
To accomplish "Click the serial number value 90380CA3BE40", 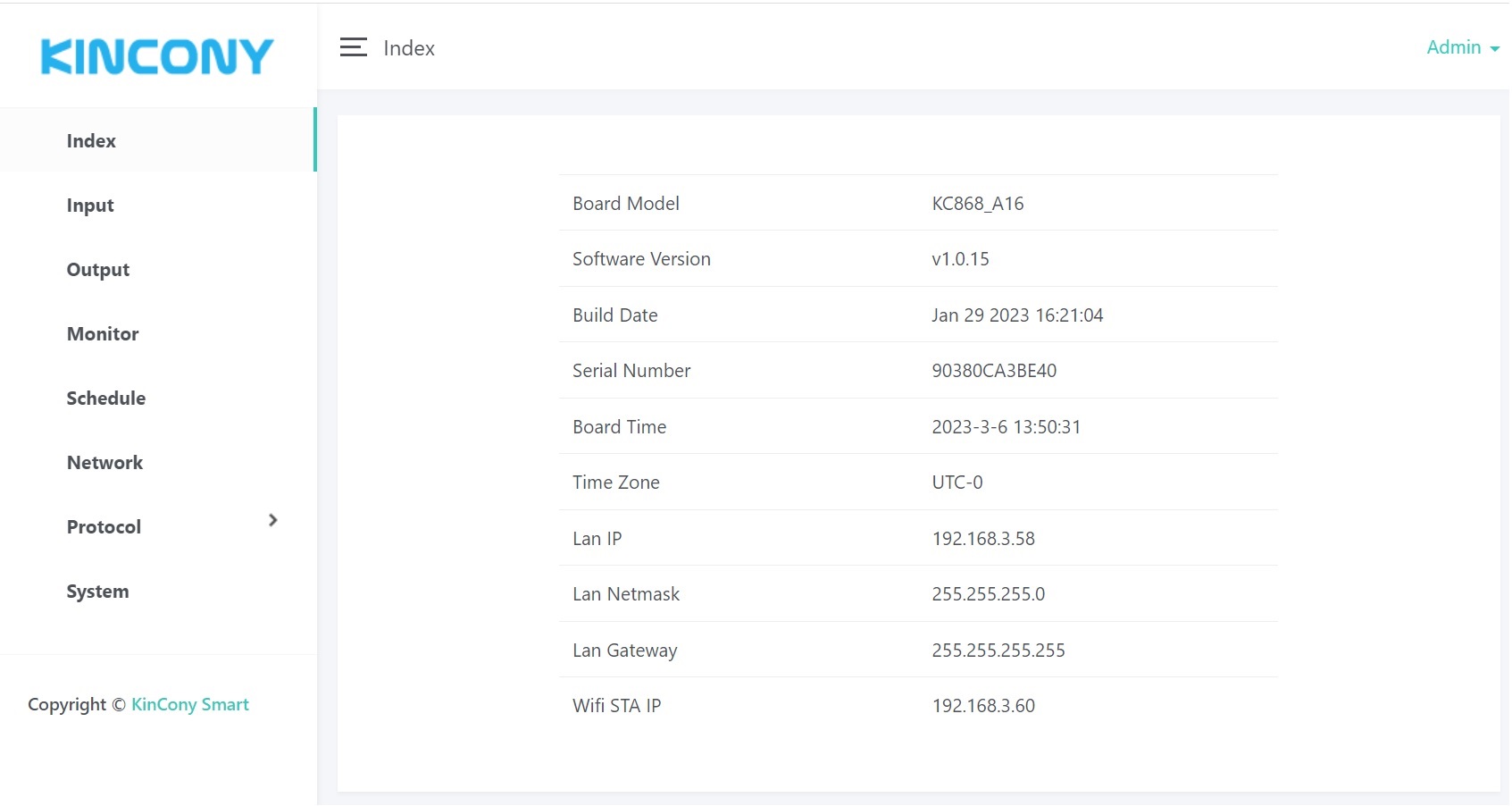I will click(x=994, y=371).
